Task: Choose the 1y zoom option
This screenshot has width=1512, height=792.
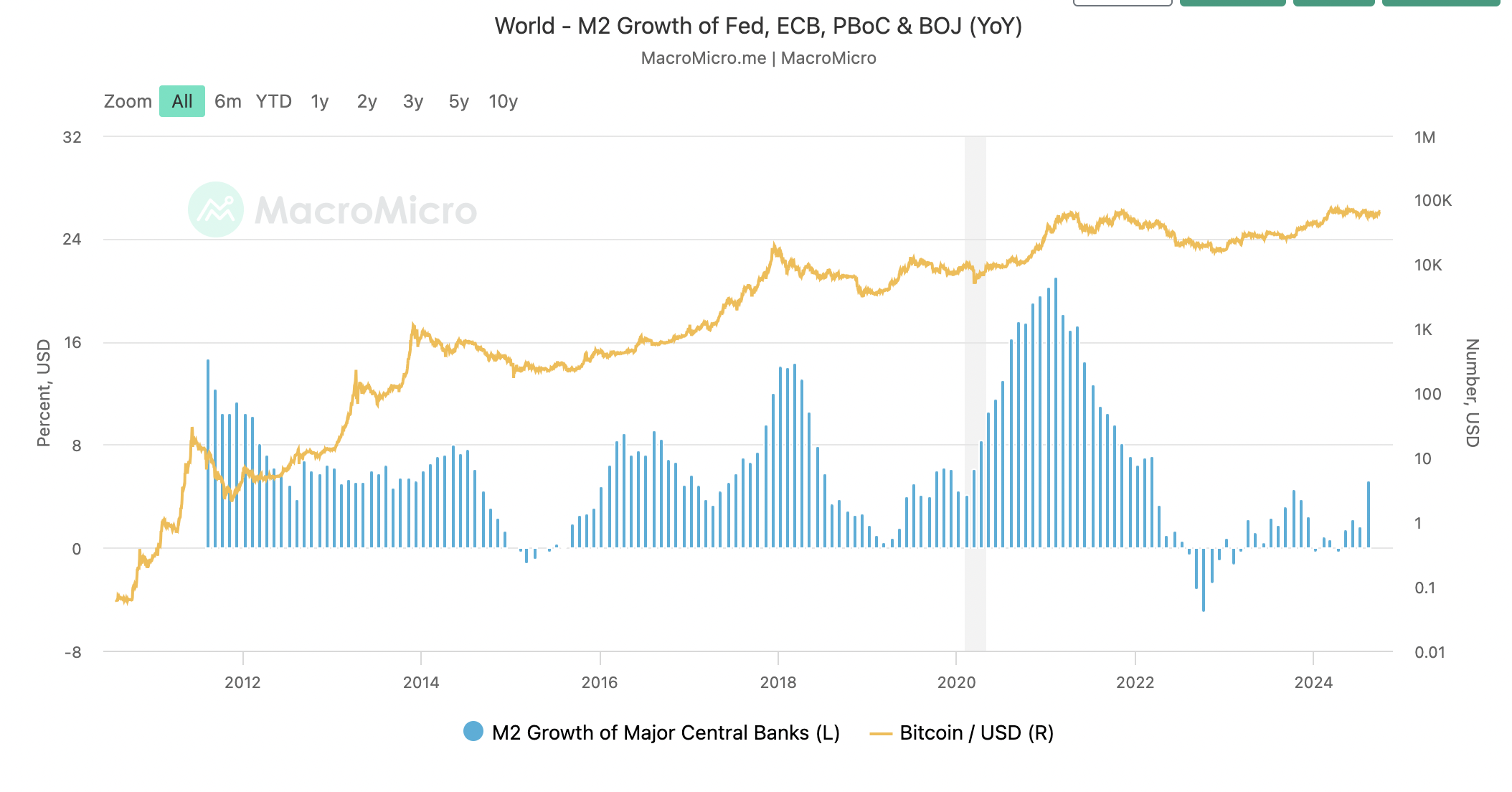Action: click(x=320, y=101)
